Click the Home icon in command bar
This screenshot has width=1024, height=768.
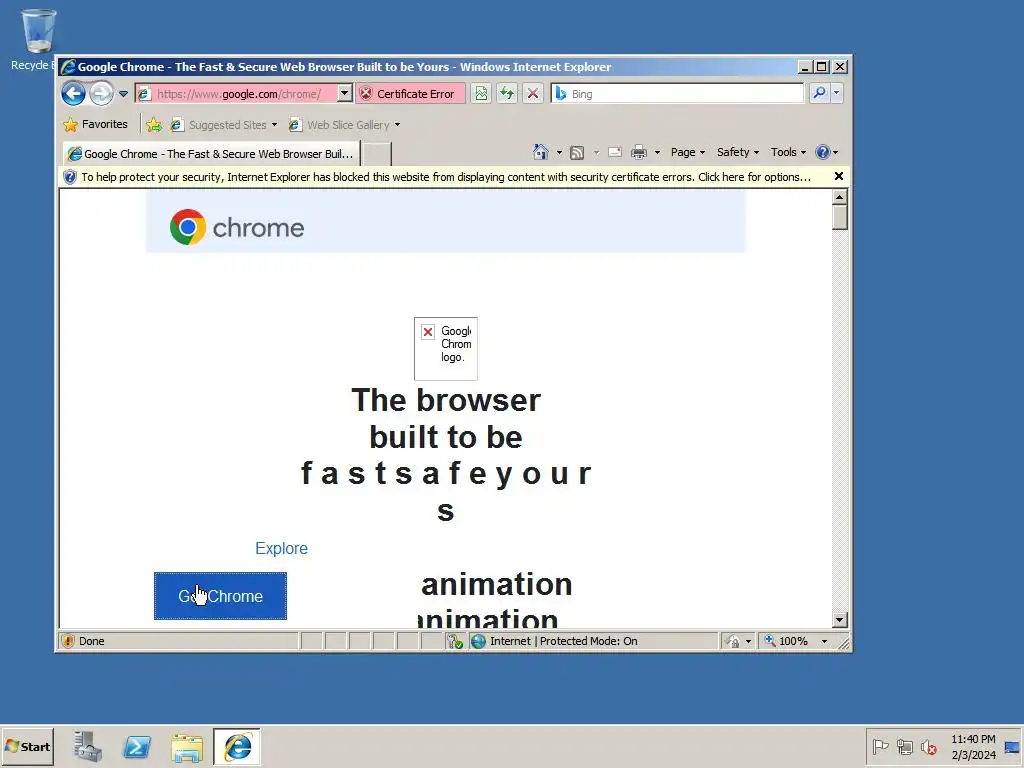tap(540, 152)
